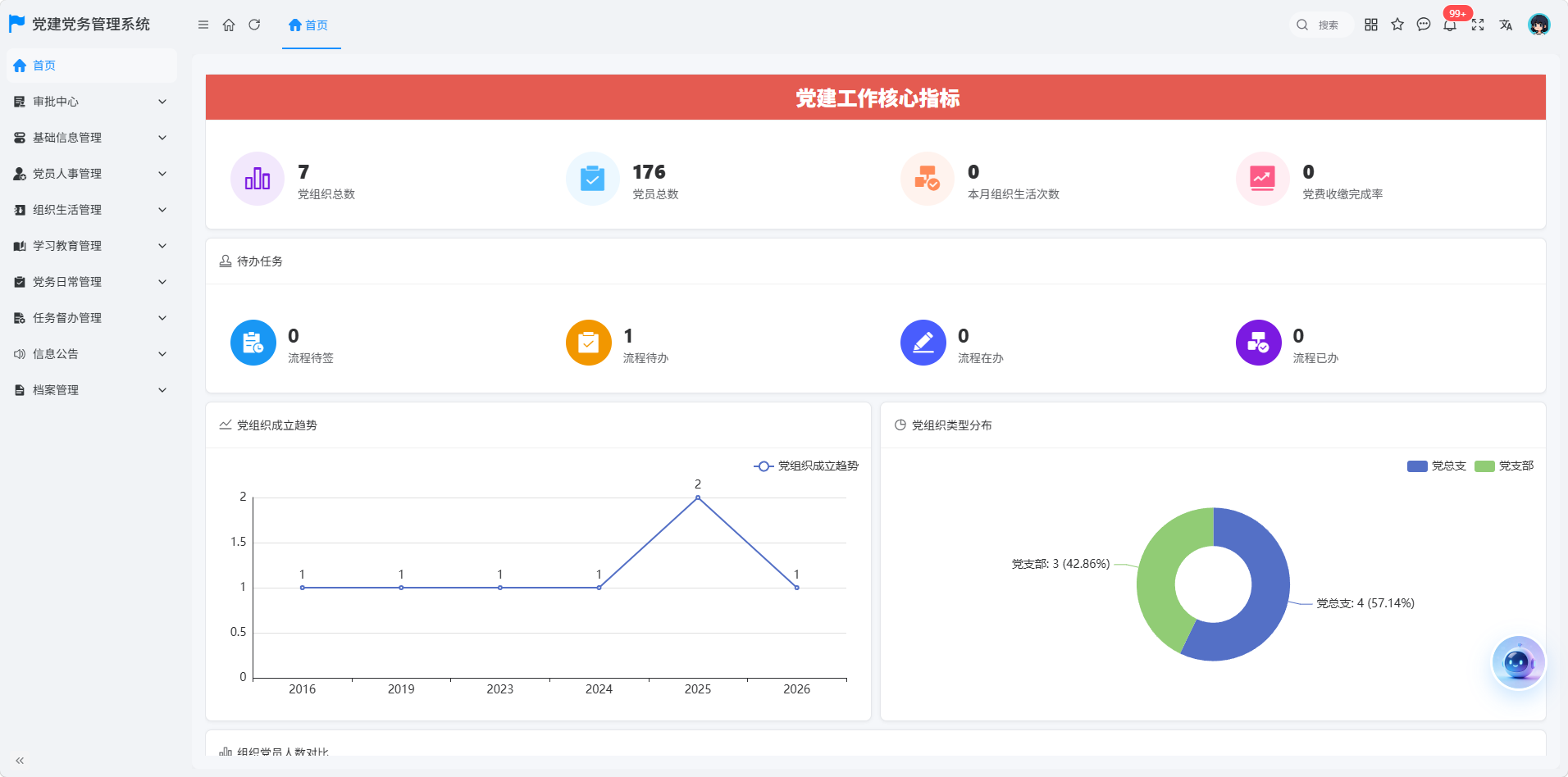This screenshot has width=1568, height=777.
Task: Open the language translation icon
Action: 1506,25
